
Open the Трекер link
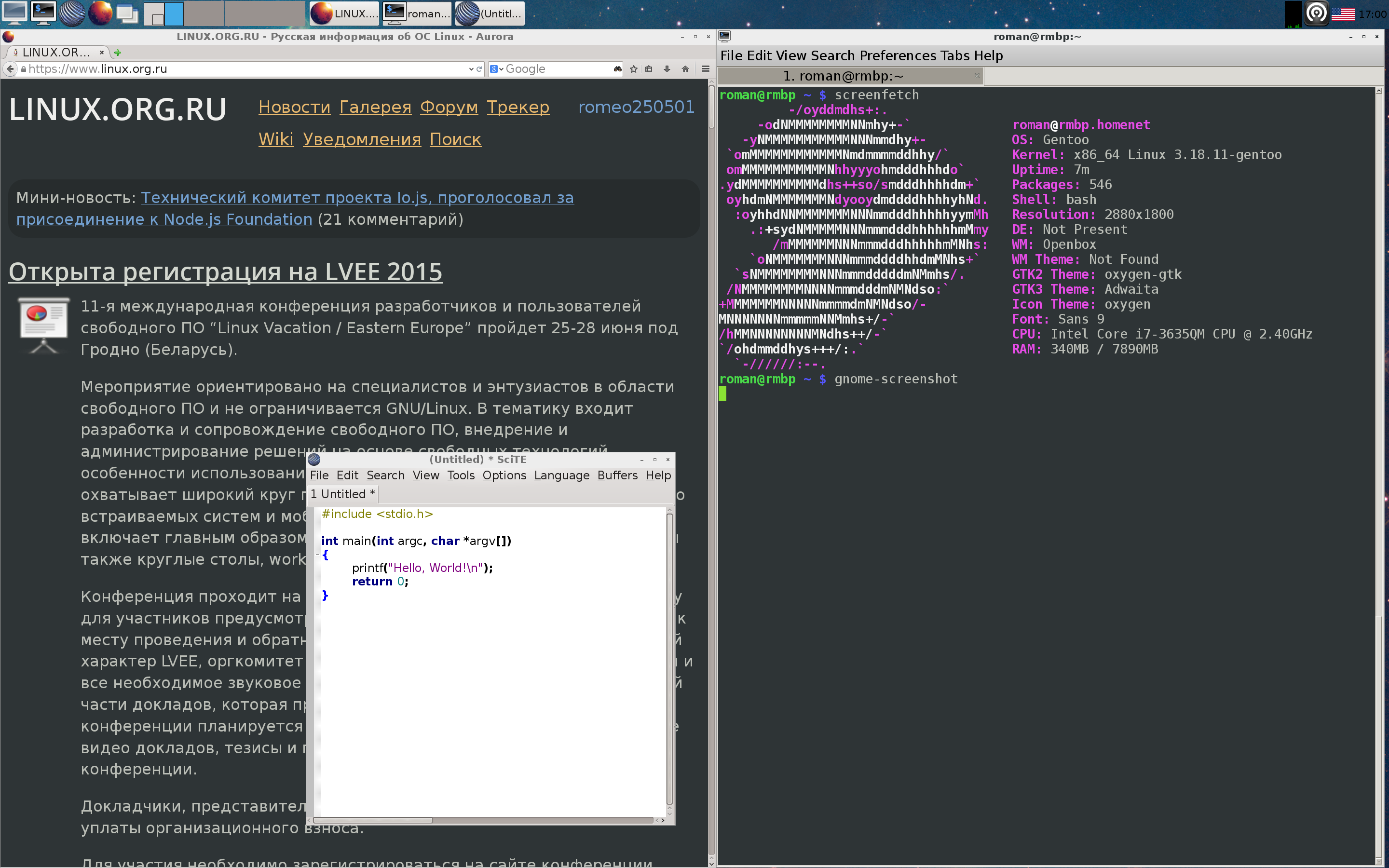click(518, 107)
